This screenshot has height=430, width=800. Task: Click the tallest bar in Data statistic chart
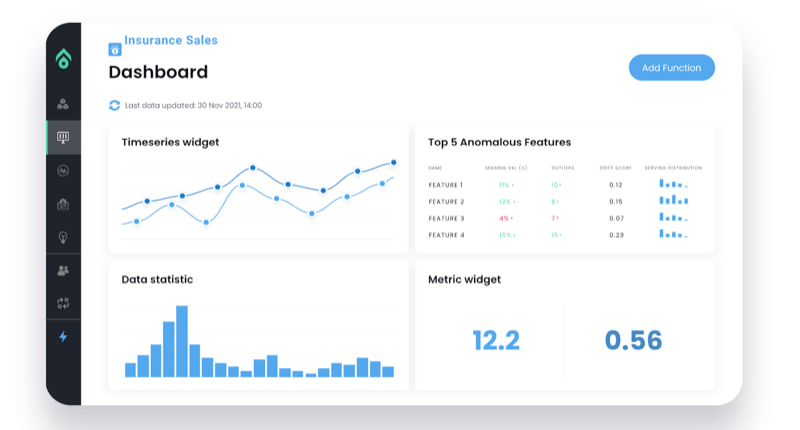click(x=182, y=341)
